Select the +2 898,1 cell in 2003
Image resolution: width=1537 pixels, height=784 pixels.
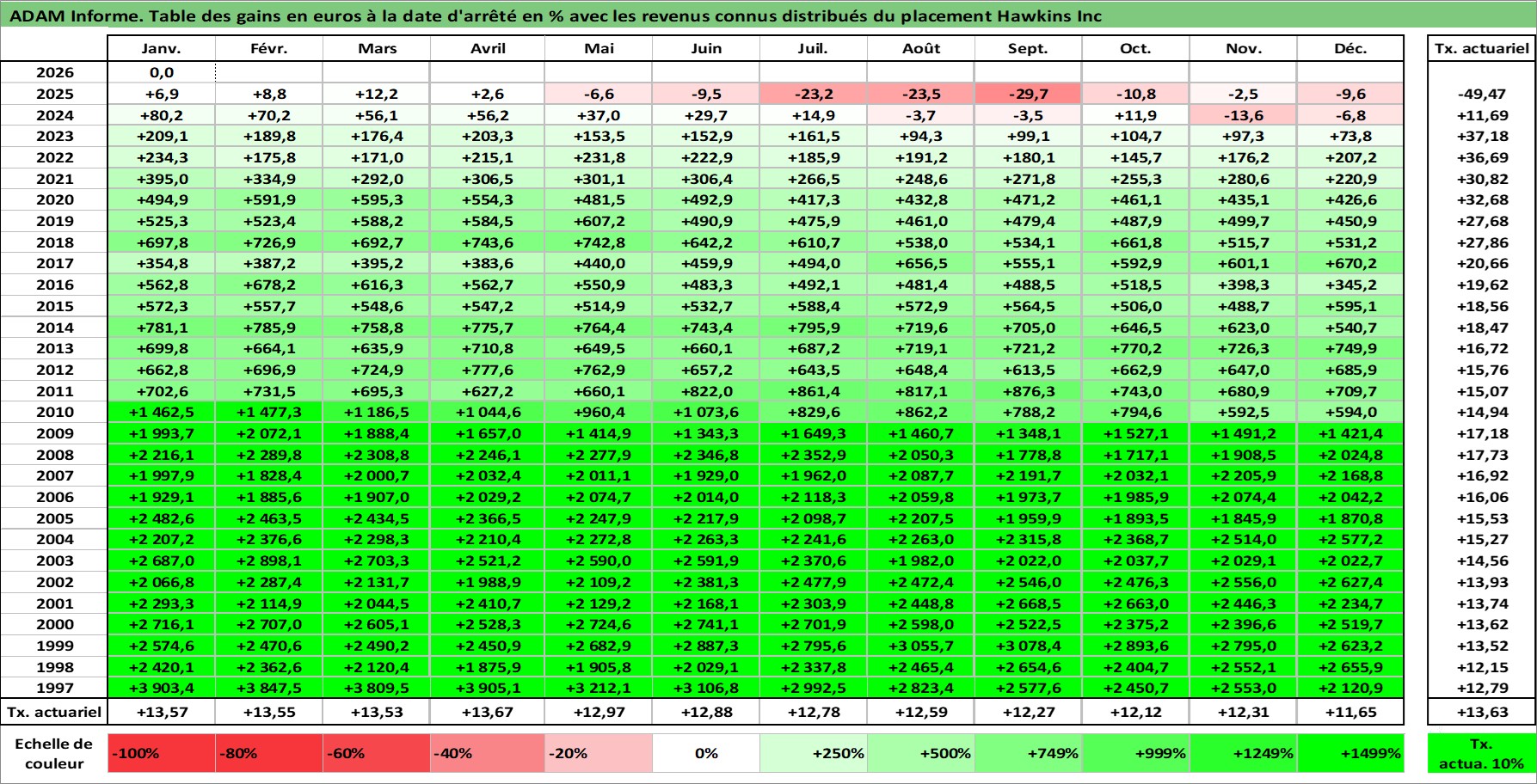coord(269,560)
